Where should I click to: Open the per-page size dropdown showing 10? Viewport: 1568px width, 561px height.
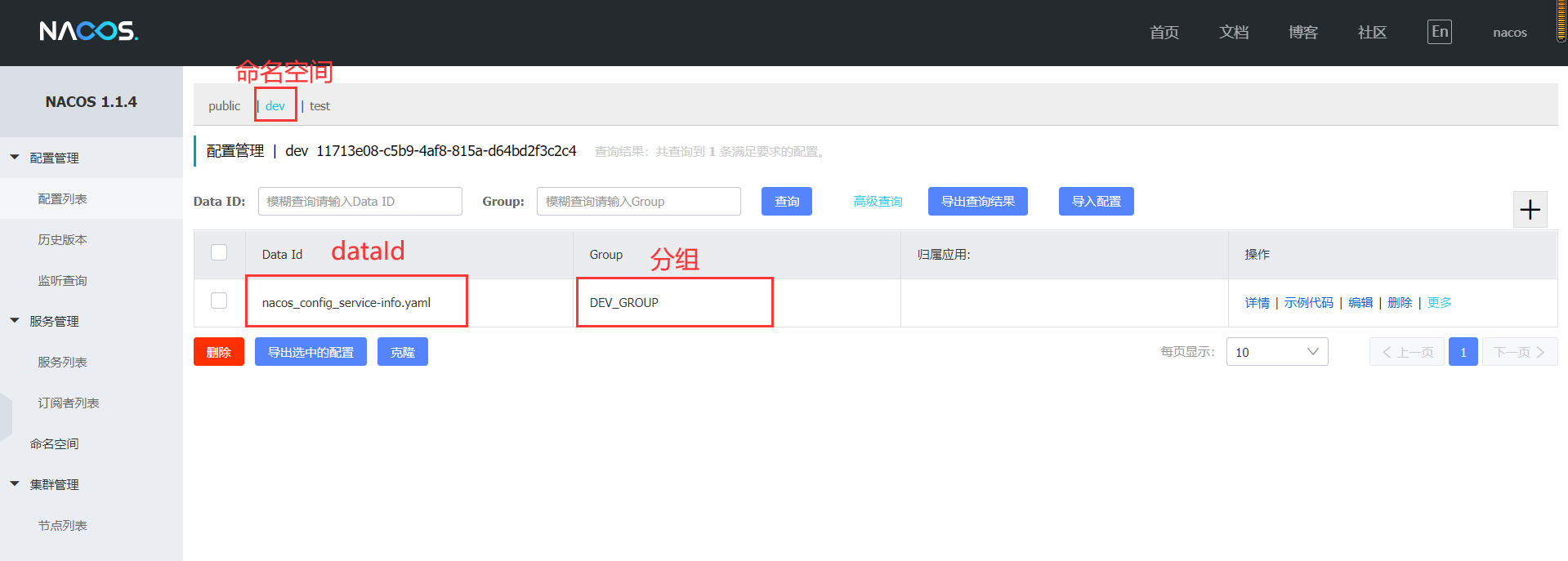tap(1277, 352)
